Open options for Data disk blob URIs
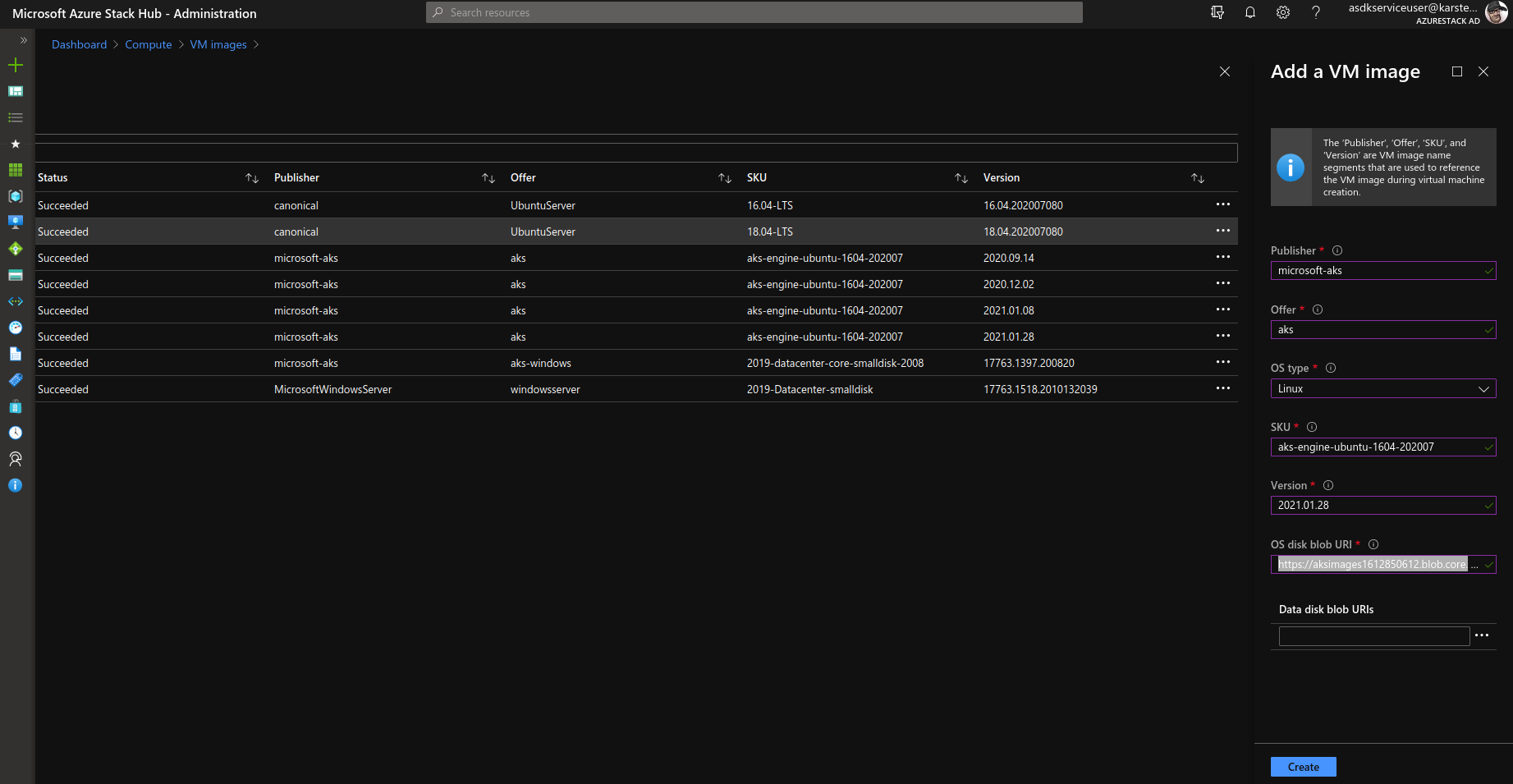 coord(1482,635)
